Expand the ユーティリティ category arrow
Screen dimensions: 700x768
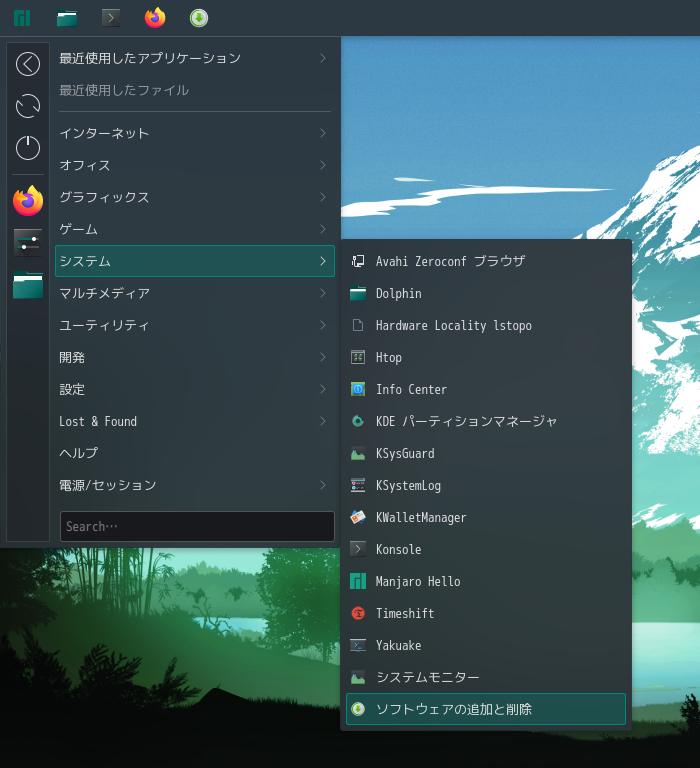click(x=323, y=325)
